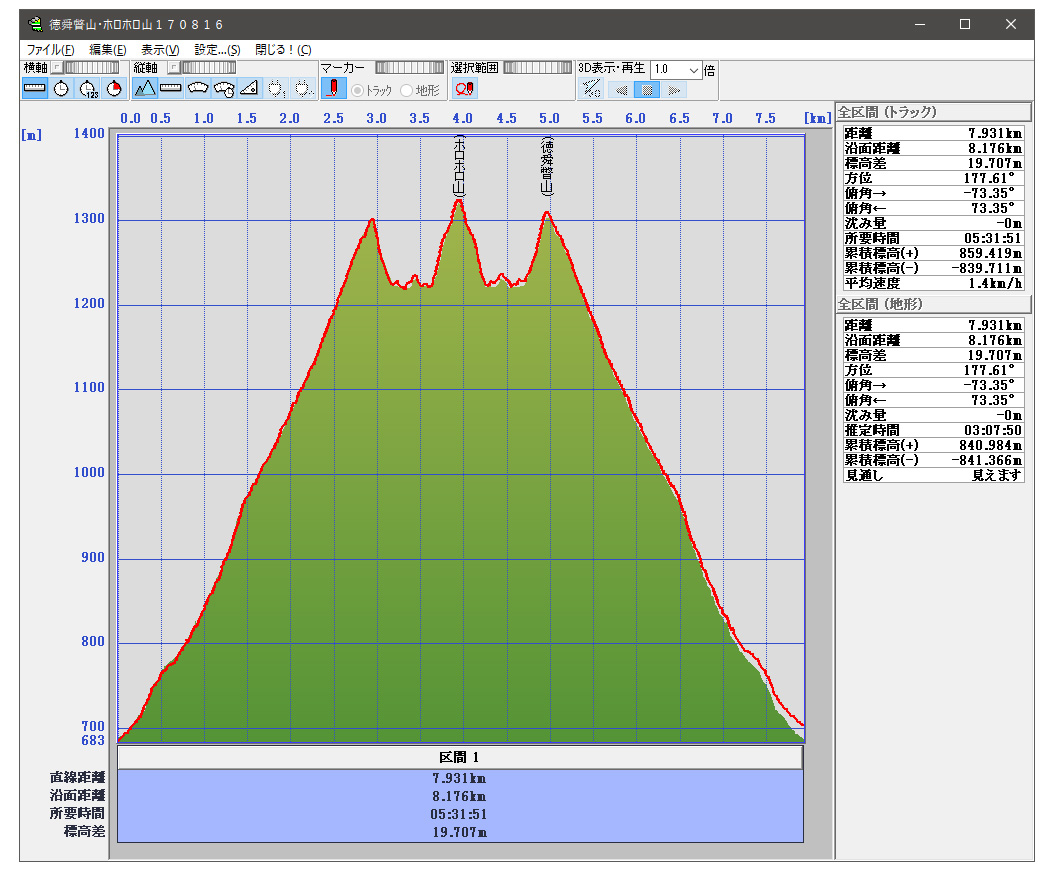Click the 閉じる！(C) menu button

[283, 49]
